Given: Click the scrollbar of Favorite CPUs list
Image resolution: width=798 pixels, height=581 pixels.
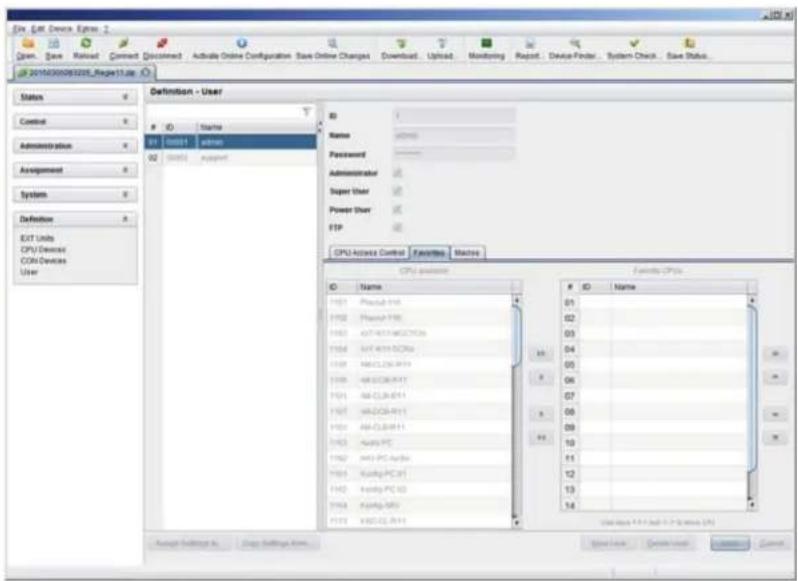Looking at the screenshot, I should [x=752, y=402].
